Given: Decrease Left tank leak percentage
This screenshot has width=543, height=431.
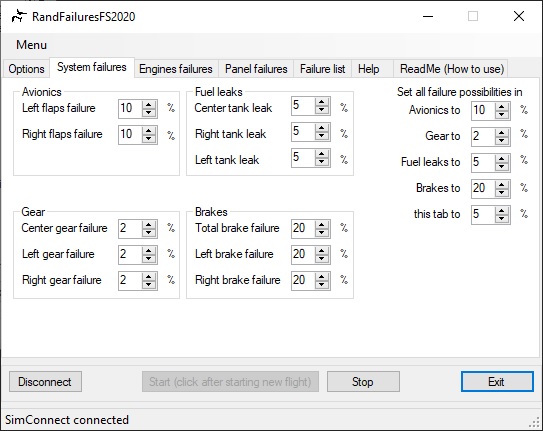Looking at the screenshot, I should coord(322,162).
